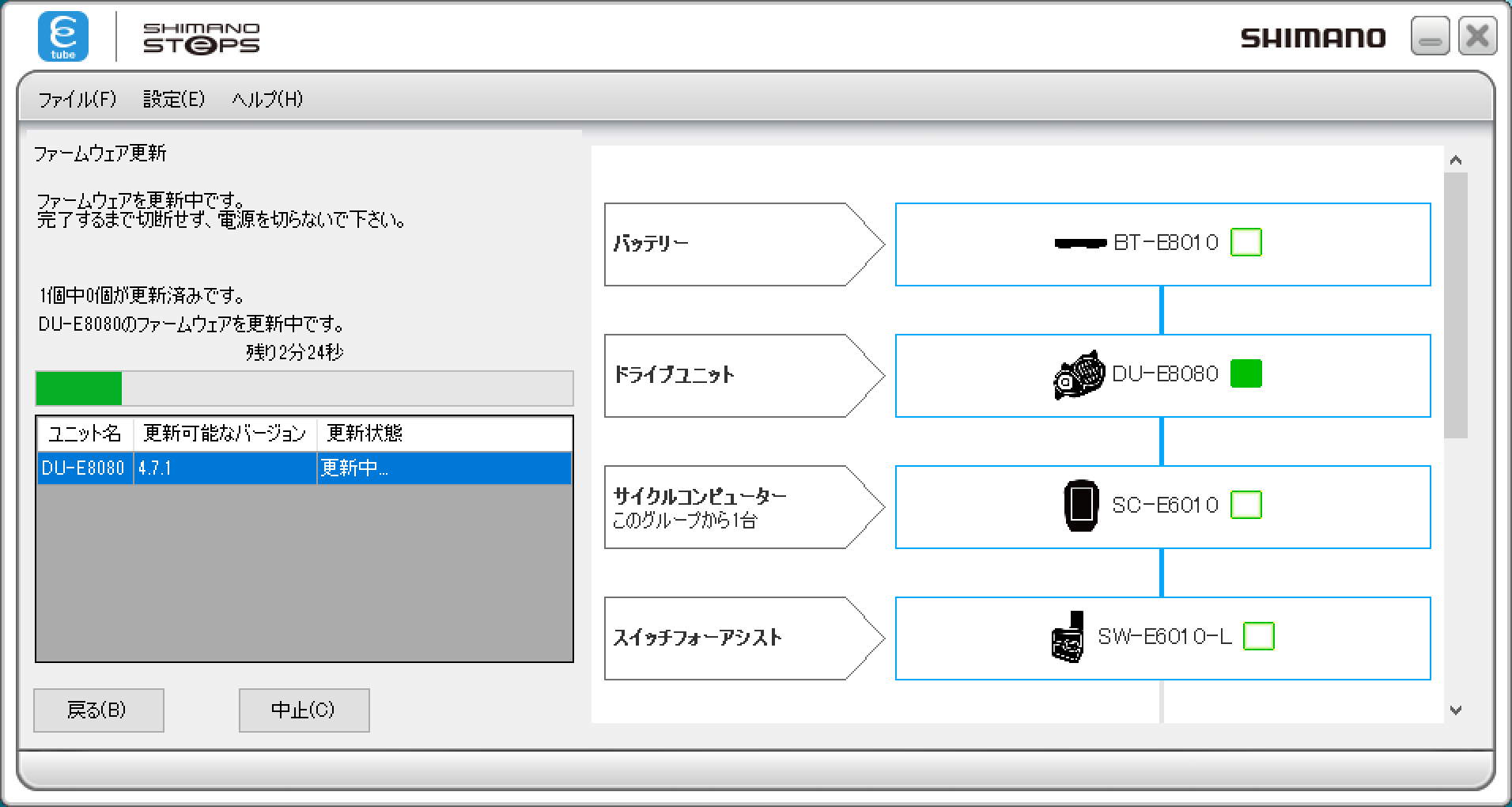Click the scroll down arrow in device list
Image resolution: width=1512 pixels, height=807 pixels.
(x=1456, y=710)
